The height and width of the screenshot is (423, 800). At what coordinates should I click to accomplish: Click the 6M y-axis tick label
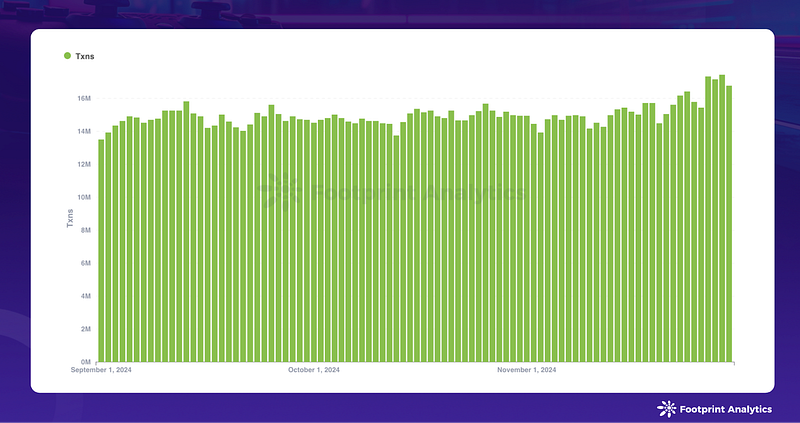pyautogui.click(x=86, y=263)
